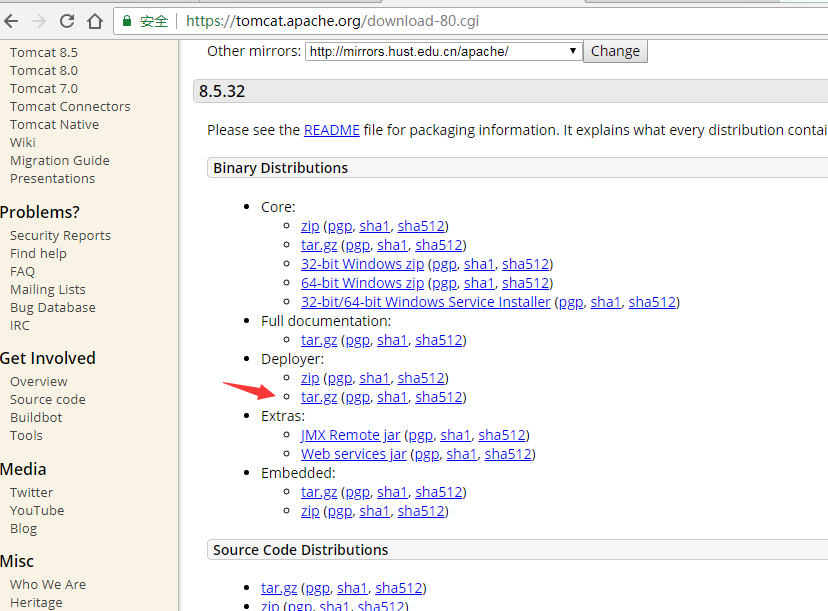Screen dimensions: 828x611
Task: Download the 64-bit Windows zip
Action: pyautogui.click(x=362, y=283)
